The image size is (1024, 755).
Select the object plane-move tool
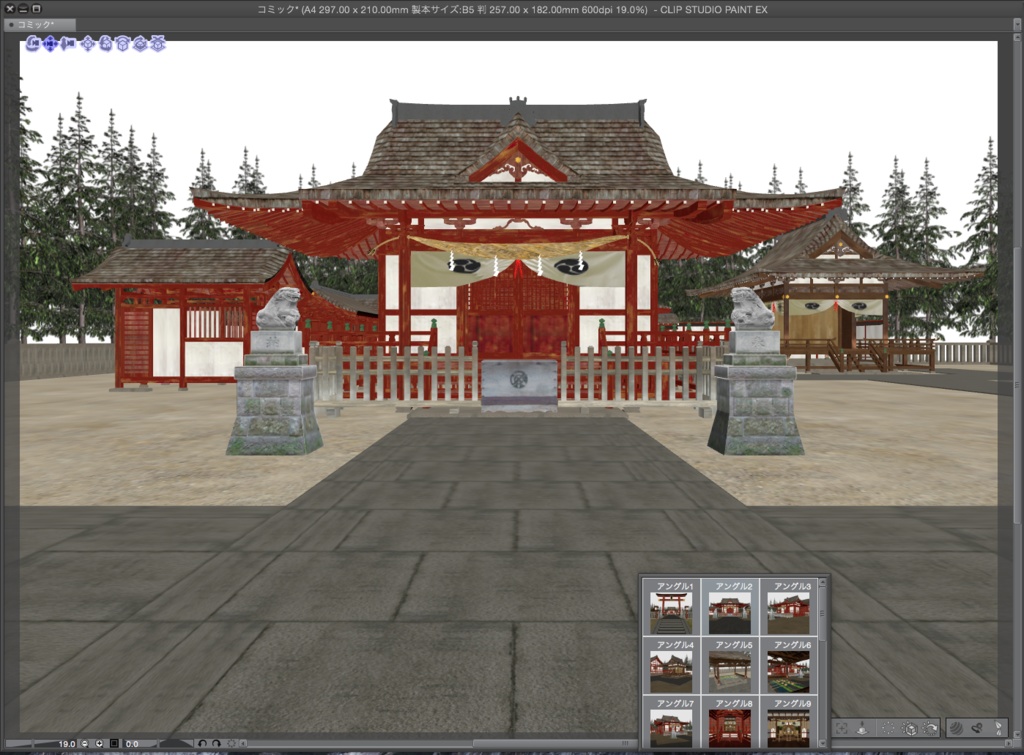105,44
